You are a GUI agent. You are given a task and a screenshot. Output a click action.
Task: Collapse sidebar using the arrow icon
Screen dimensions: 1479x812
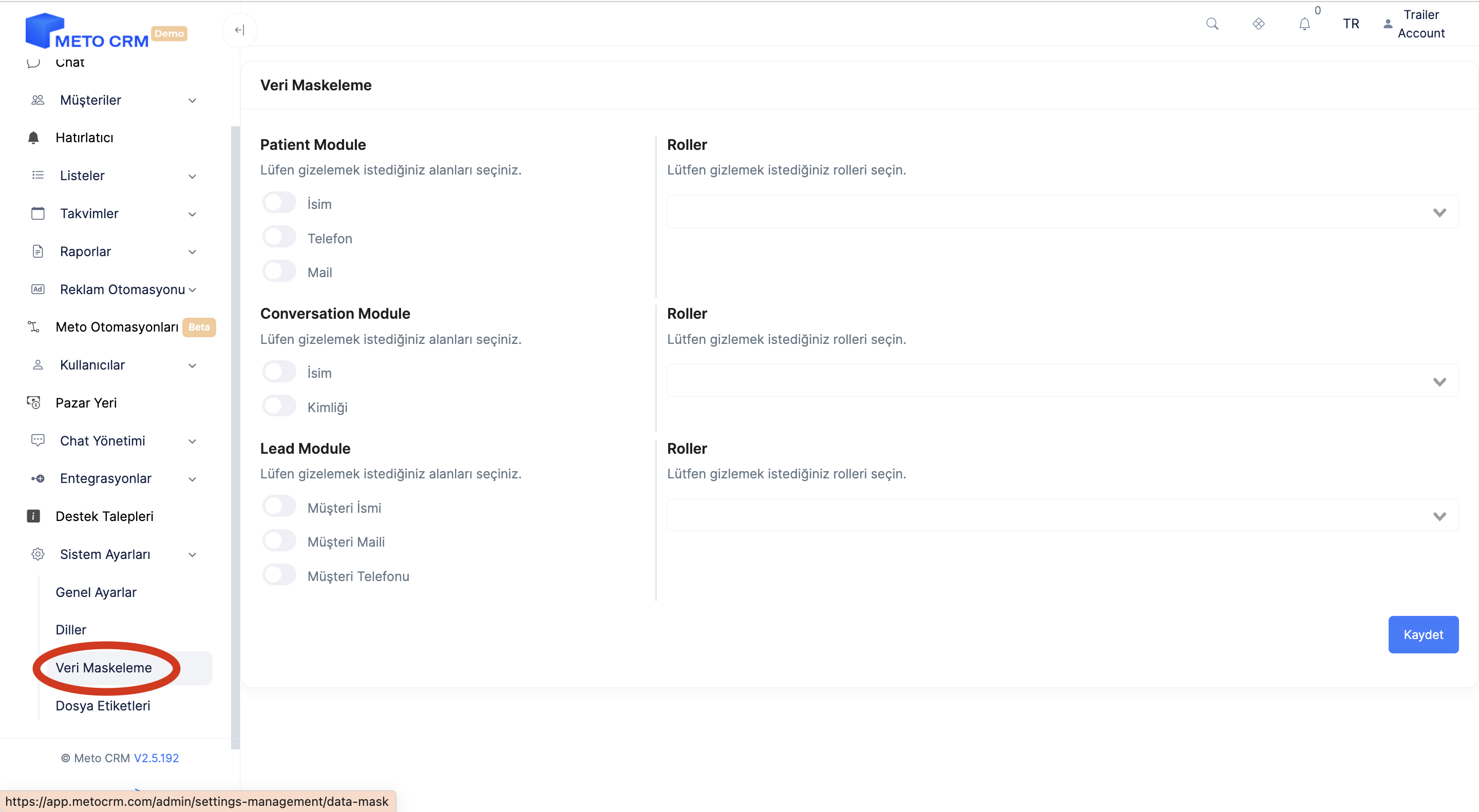click(239, 30)
